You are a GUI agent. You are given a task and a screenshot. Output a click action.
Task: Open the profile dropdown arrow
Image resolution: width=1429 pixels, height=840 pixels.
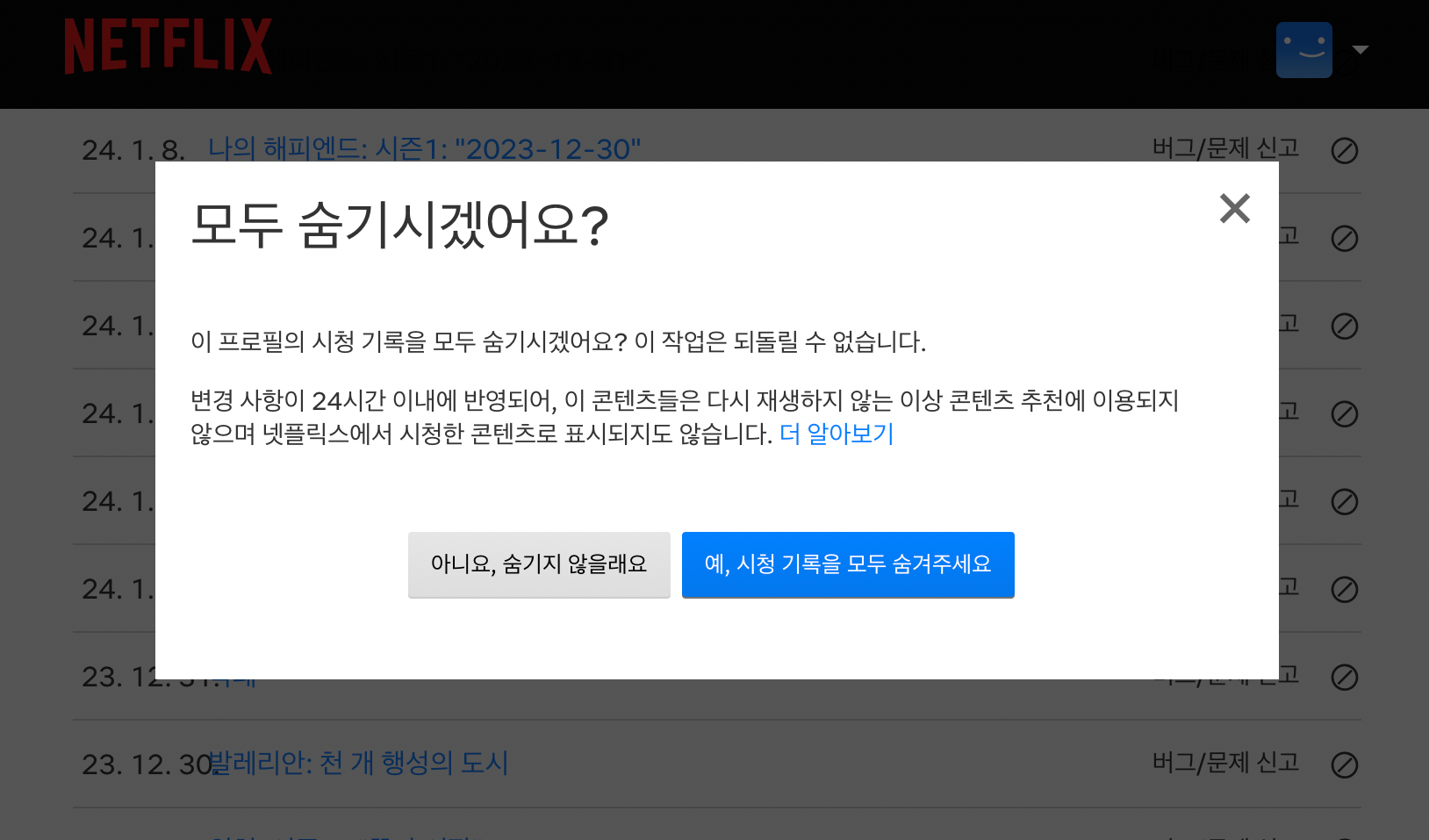click(x=1361, y=50)
